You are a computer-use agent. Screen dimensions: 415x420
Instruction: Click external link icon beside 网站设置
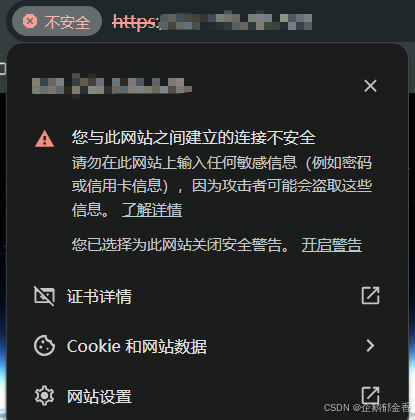pyautogui.click(x=371, y=395)
